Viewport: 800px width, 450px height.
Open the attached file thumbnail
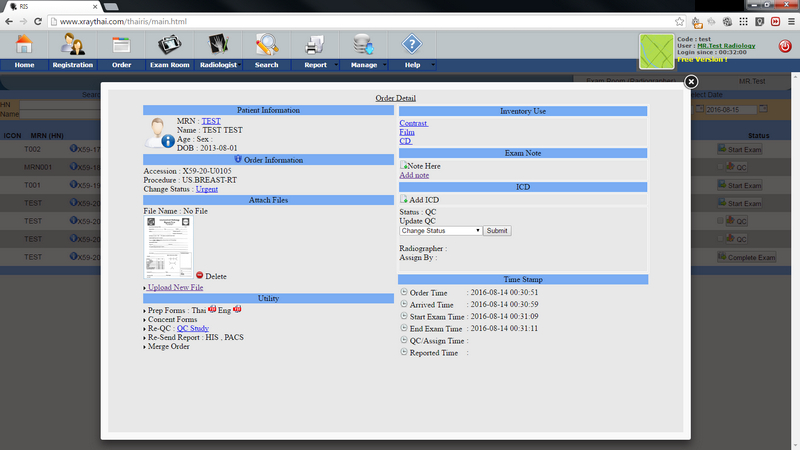coord(168,246)
